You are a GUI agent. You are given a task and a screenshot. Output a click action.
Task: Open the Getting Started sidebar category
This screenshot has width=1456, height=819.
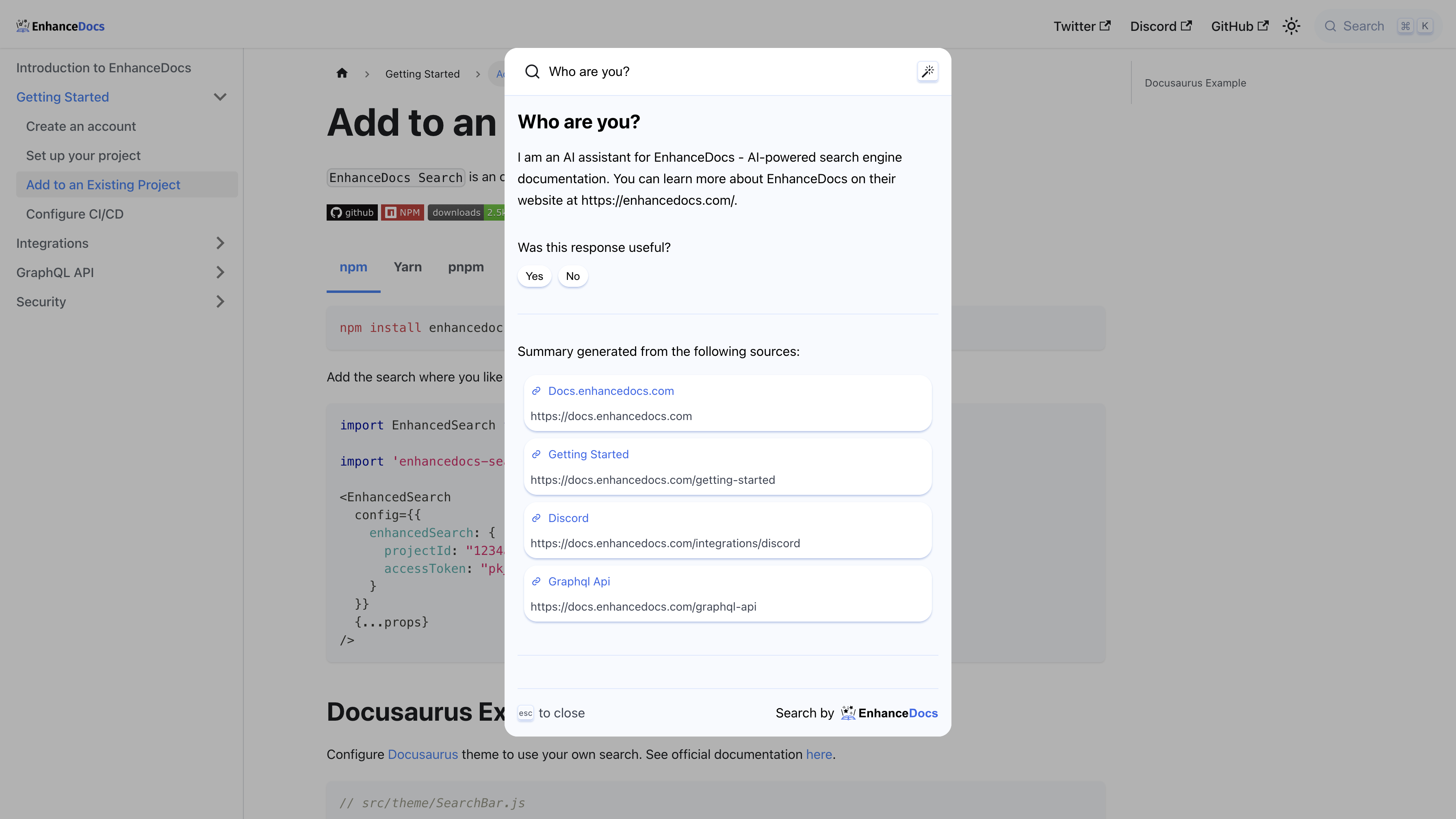[62, 97]
